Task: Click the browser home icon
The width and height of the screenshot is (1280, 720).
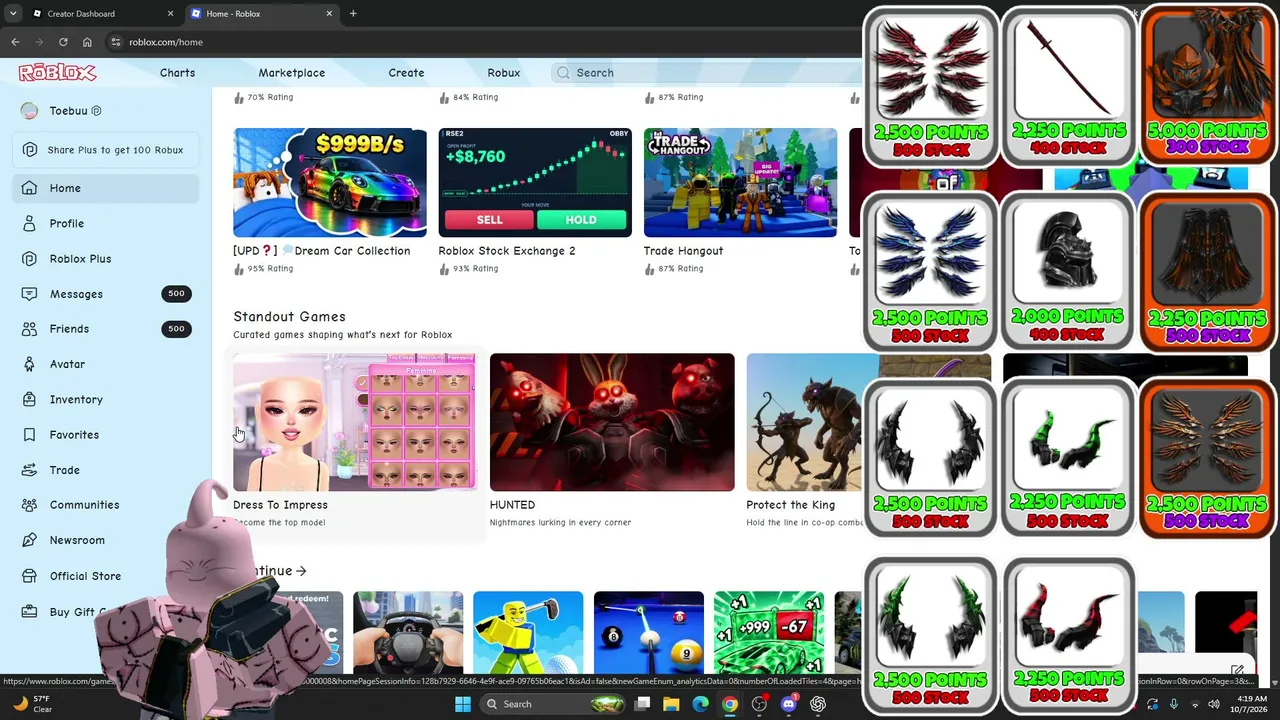Action: point(87,42)
